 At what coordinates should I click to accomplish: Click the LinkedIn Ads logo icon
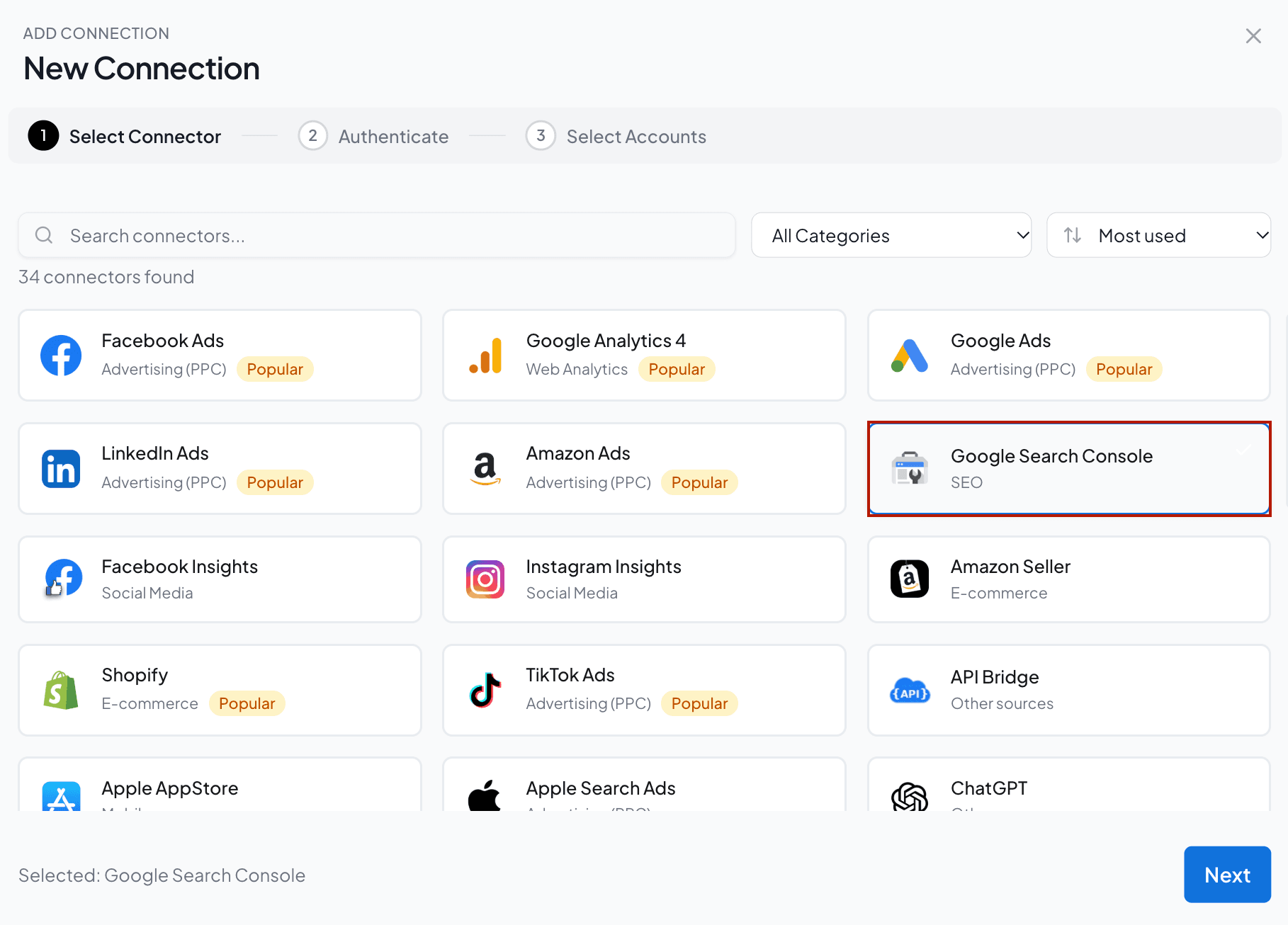pyautogui.click(x=61, y=469)
